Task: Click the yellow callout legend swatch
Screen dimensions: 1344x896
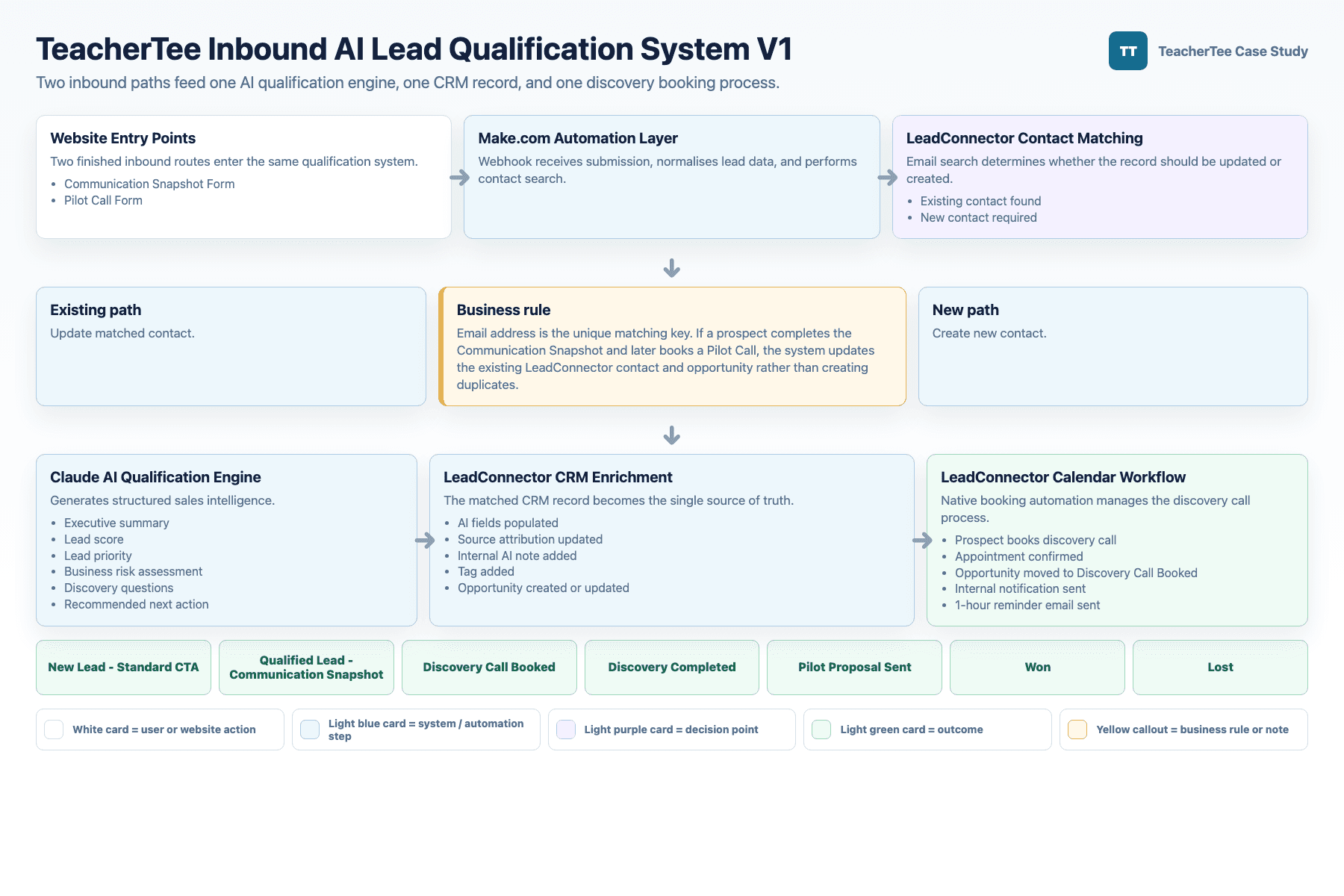Action: [x=1077, y=729]
